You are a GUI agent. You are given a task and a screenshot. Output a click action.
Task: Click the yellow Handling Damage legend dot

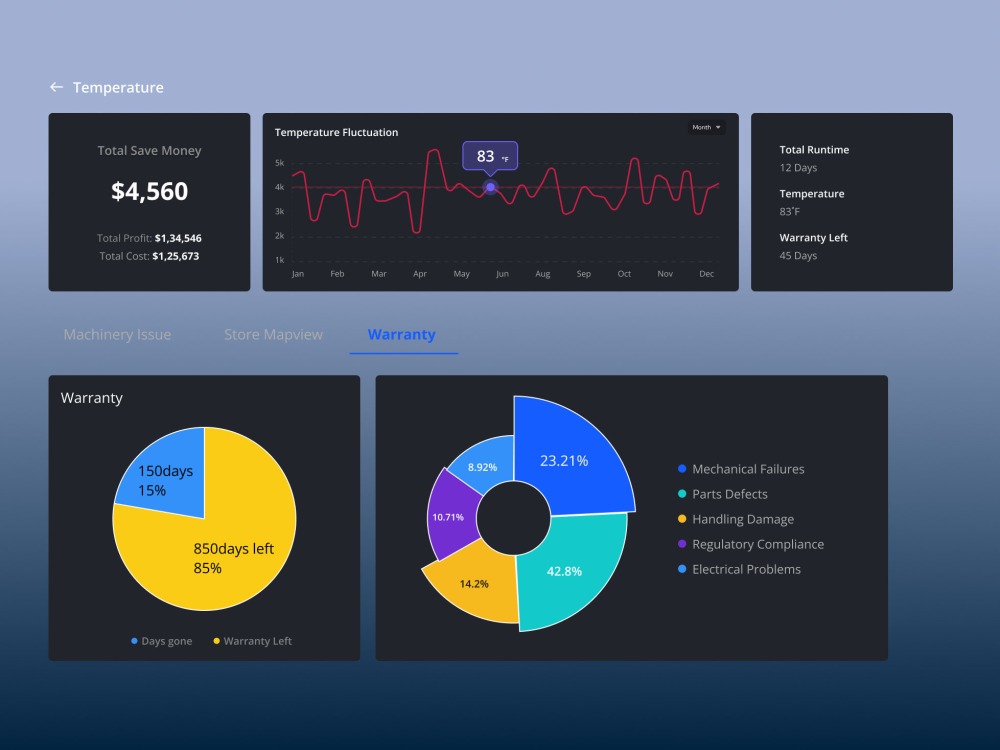tap(681, 518)
